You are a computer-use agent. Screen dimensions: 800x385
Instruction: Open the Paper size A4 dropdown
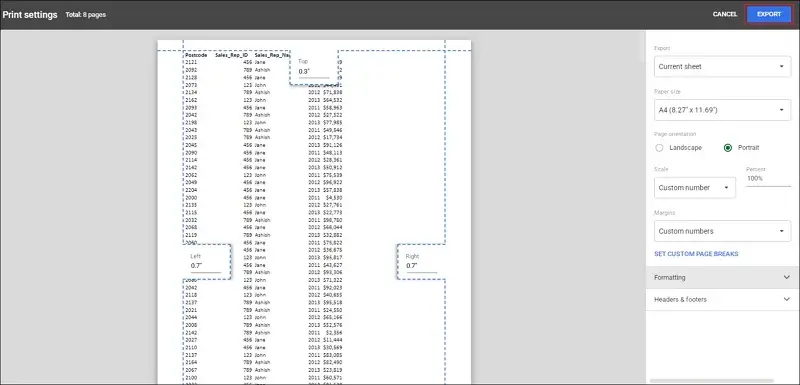click(722, 110)
